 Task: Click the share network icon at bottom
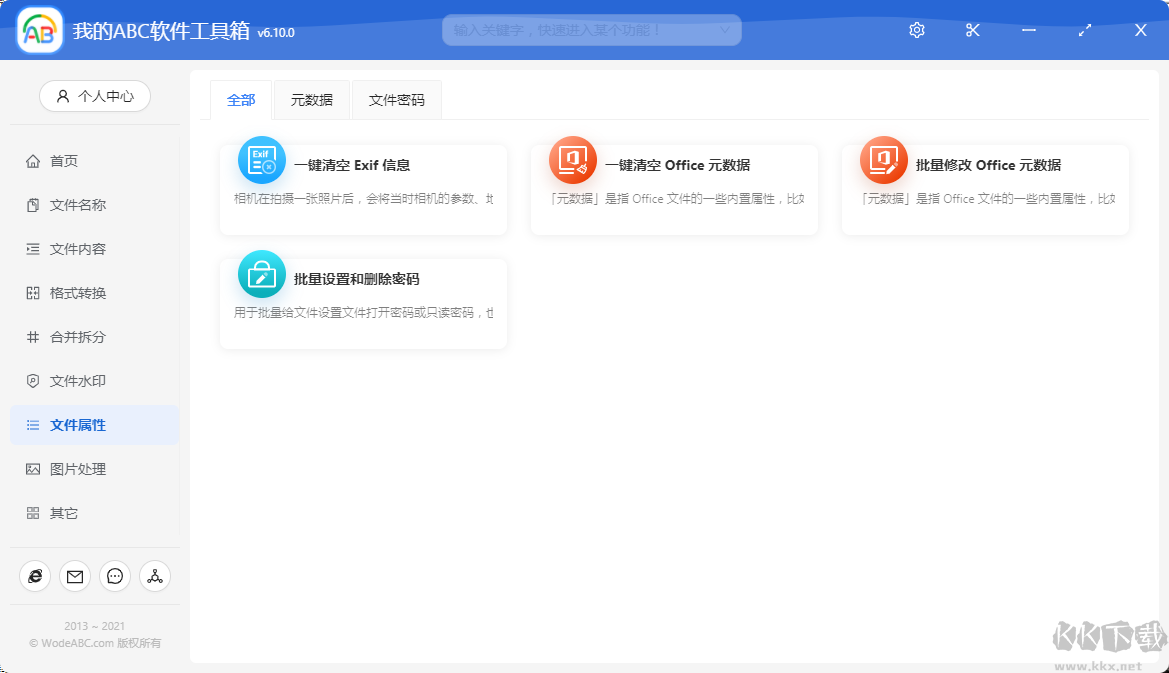(154, 576)
